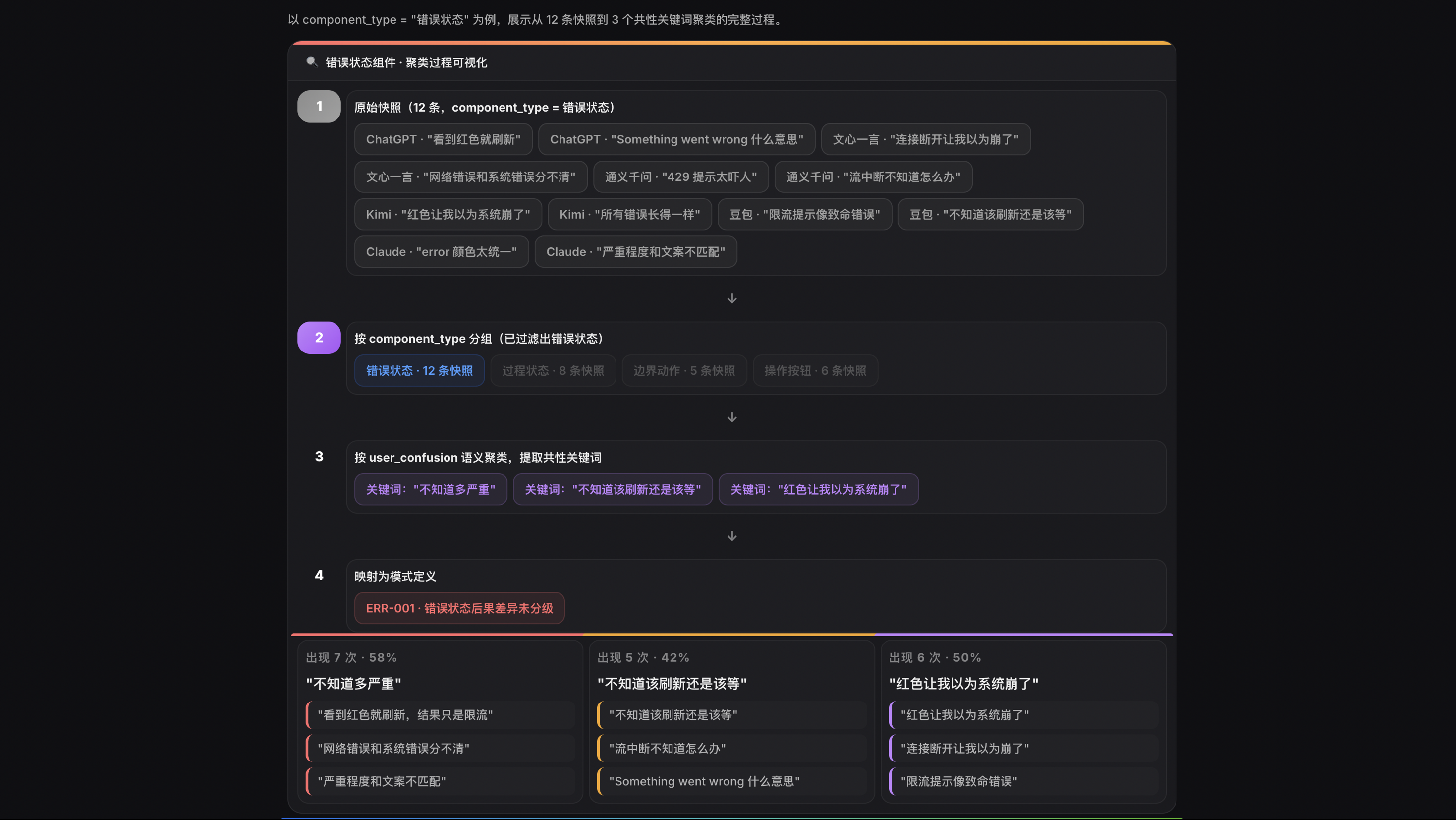1456x820 pixels.
Task: Click Claude "error 颜色太统一" chip
Action: click(x=442, y=252)
